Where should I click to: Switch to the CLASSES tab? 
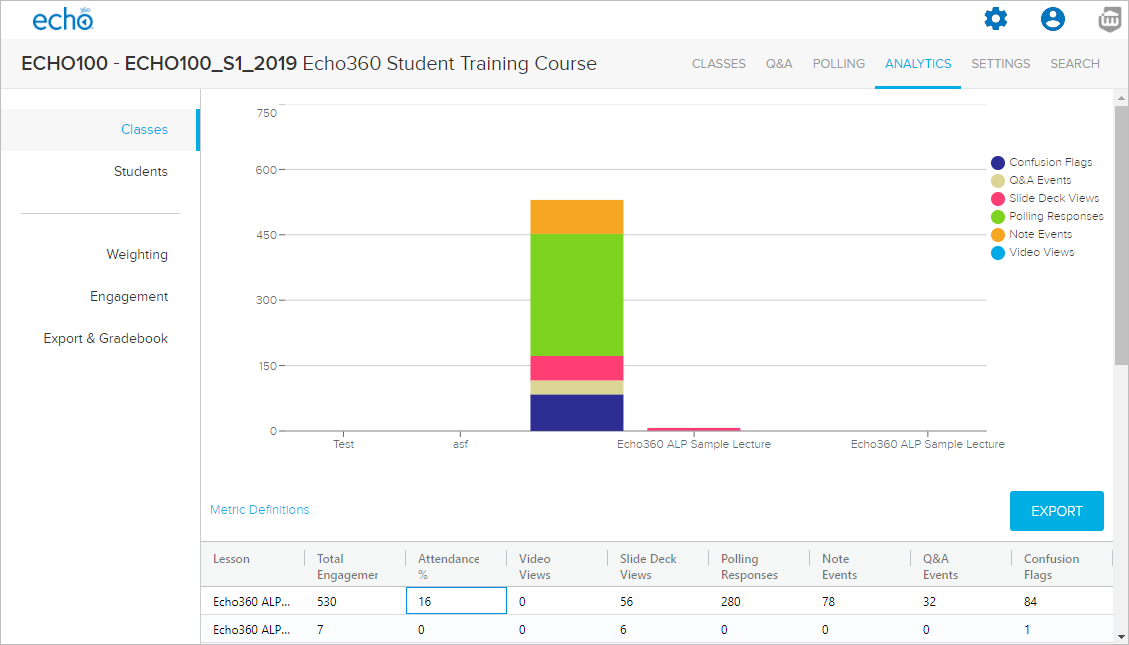pyautogui.click(x=719, y=64)
